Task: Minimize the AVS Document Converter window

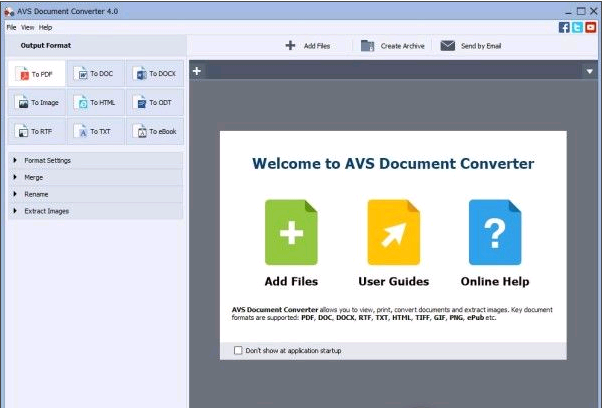Action: point(568,12)
